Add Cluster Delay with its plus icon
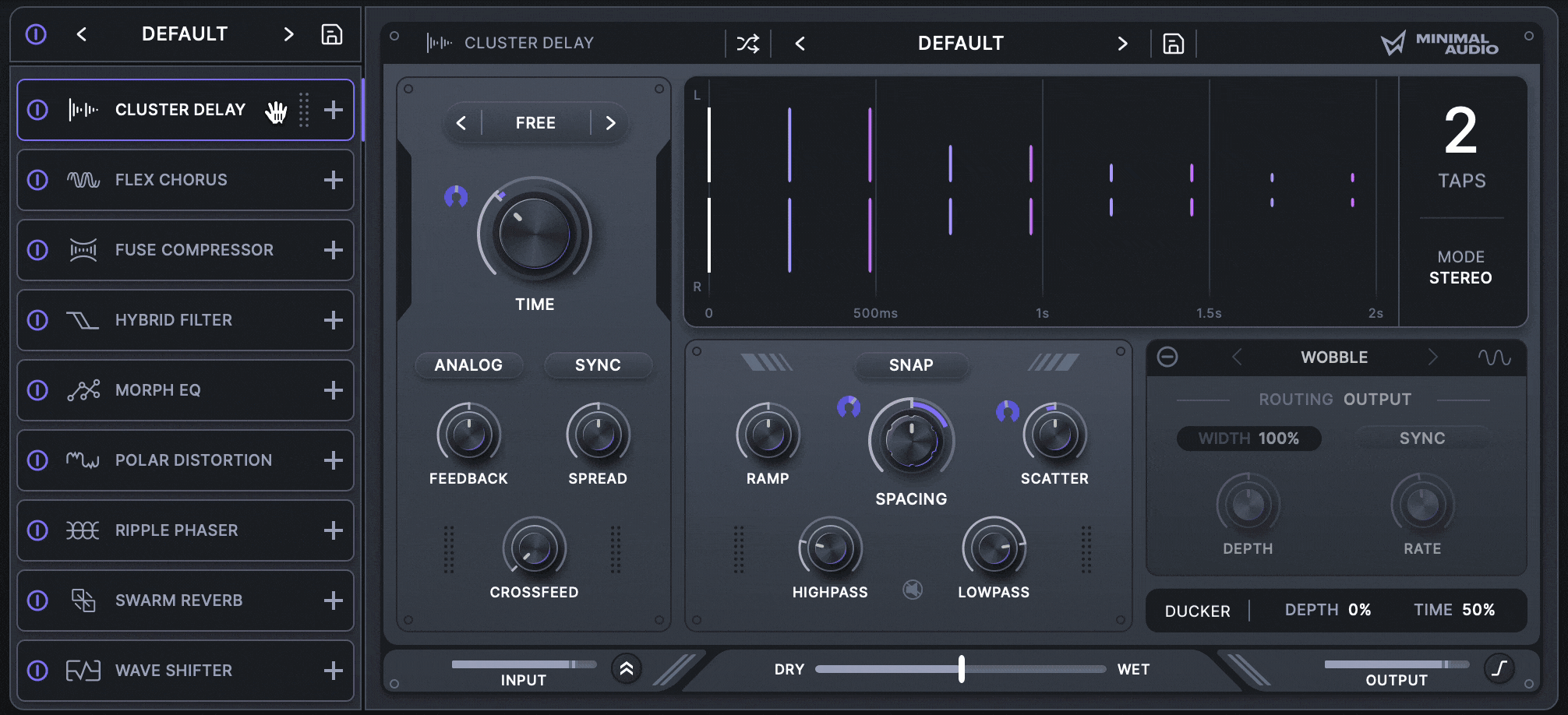The image size is (1568, 715). pyautogui.click(x=334, y=110)
